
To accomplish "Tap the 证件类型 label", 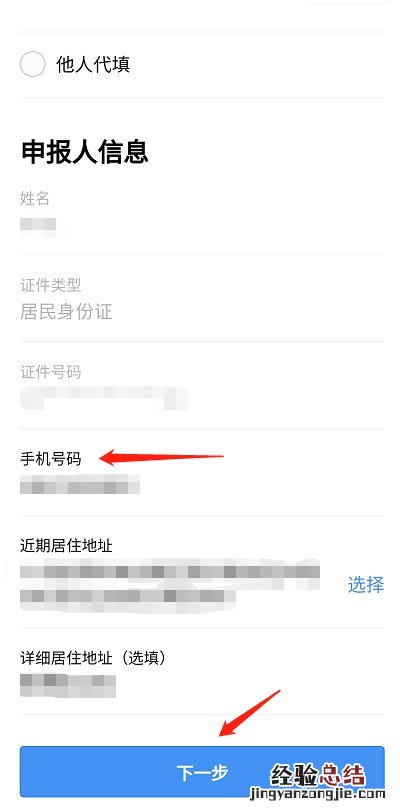I will tap(50, 285).
